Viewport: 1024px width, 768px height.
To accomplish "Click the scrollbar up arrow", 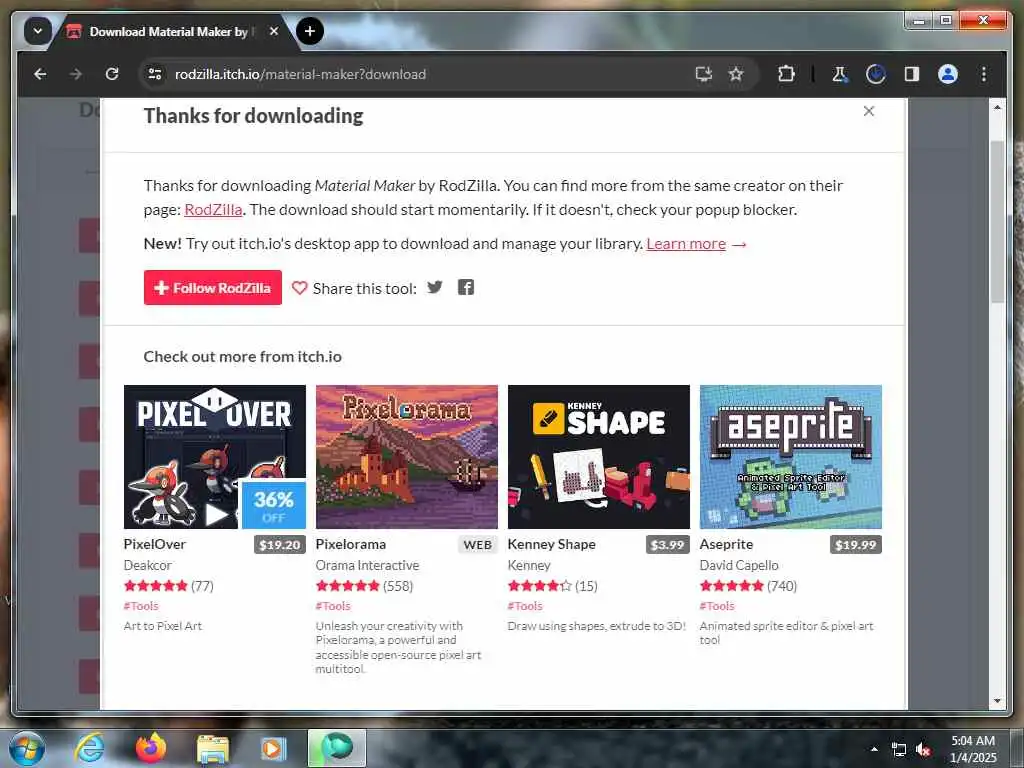I will tap(997, 106).
